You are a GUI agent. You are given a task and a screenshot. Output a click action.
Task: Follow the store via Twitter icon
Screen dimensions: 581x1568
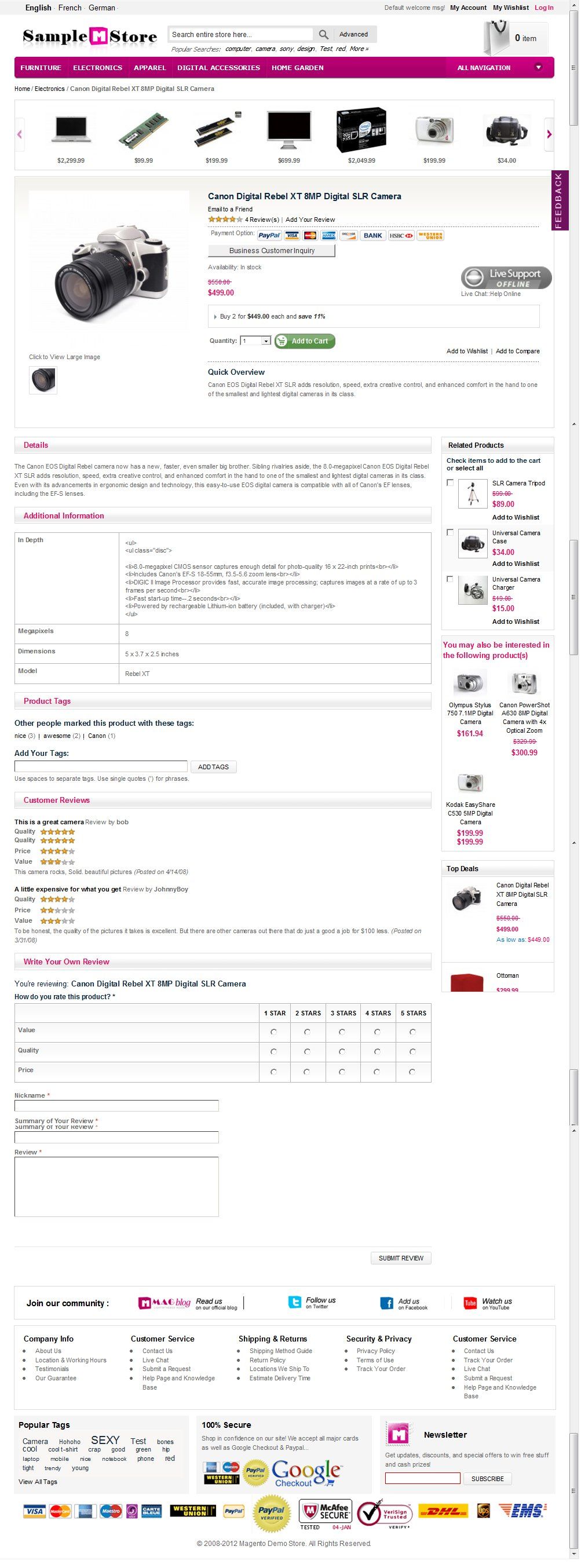pos(295,1302)
